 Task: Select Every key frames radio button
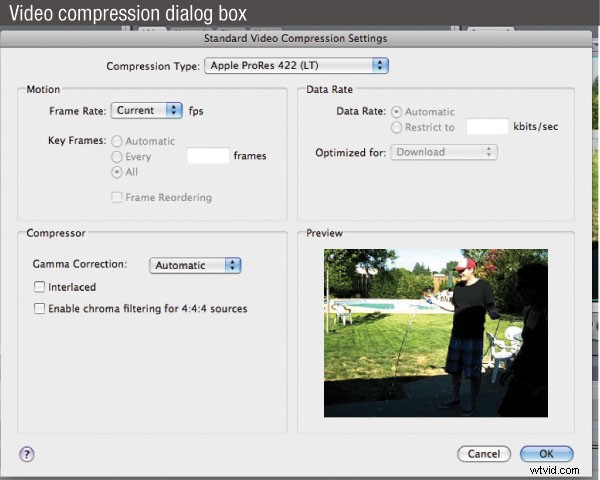click(117, 157)
